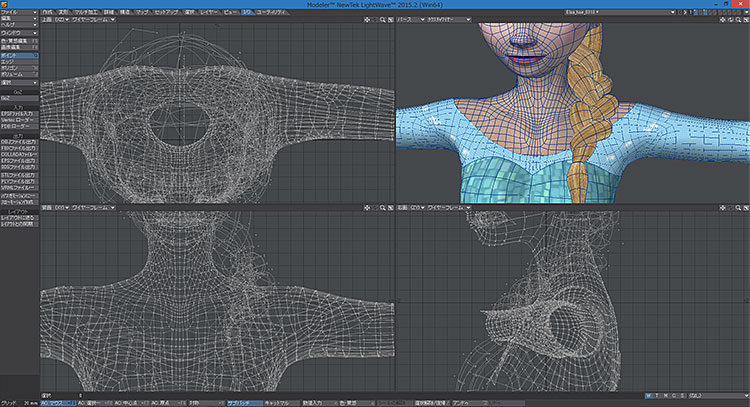Switch to ポイント (point) selection mode
This screenshot has height=407, width=750.
[19, 55]
